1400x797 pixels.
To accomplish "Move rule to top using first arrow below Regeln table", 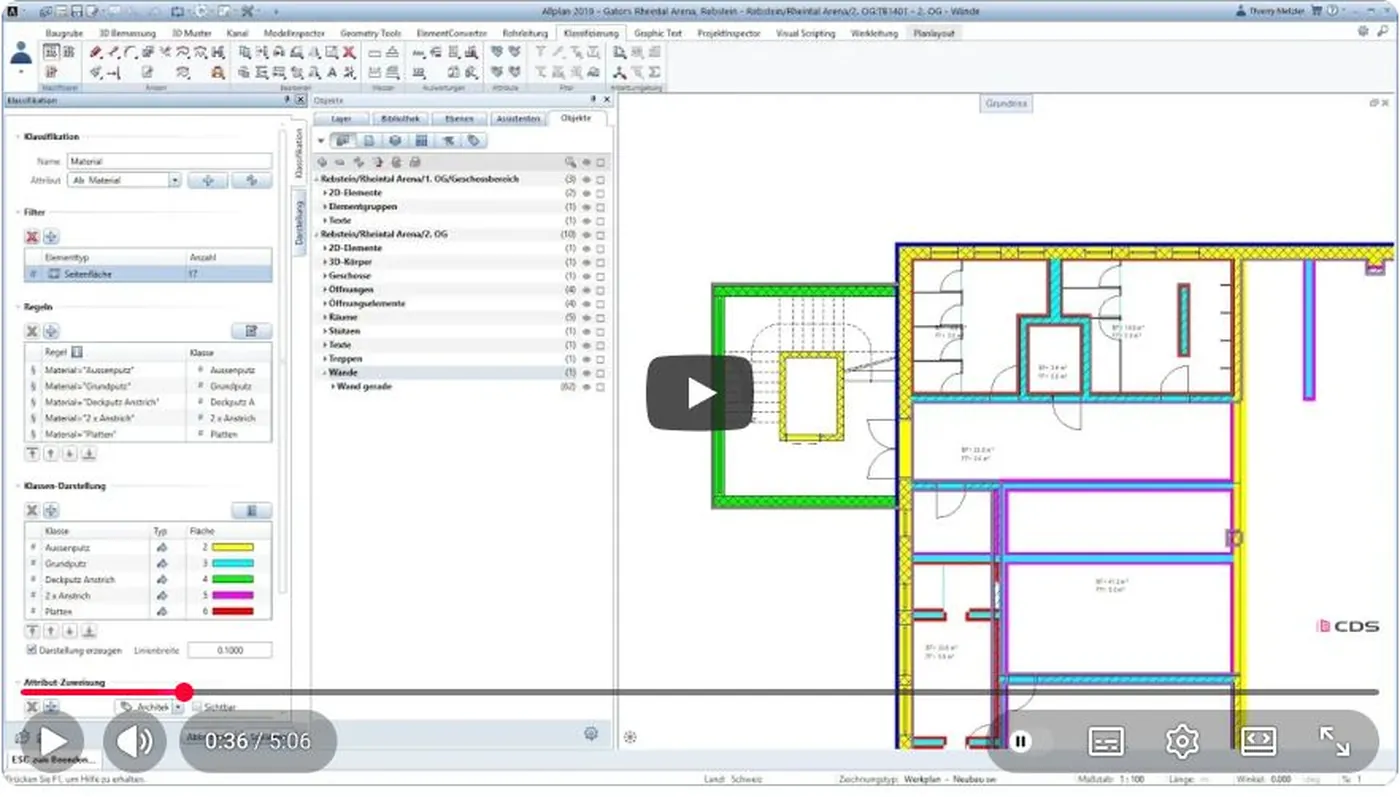I will (x=32, y=454).
